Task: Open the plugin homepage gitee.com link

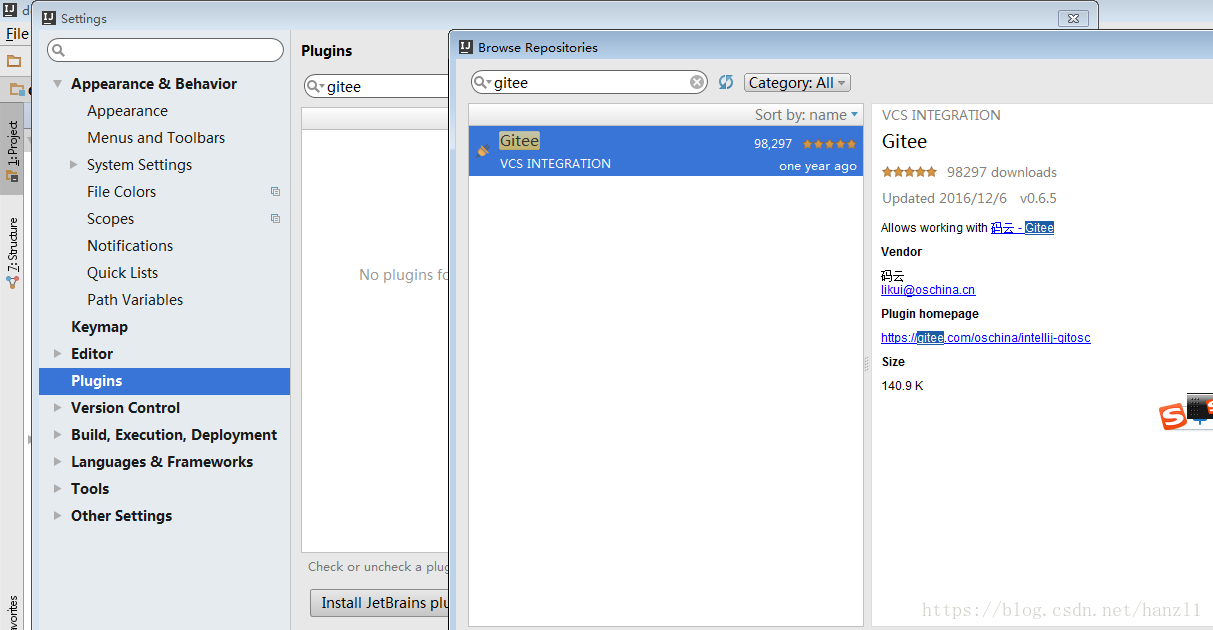Action: tap(986, 338)
